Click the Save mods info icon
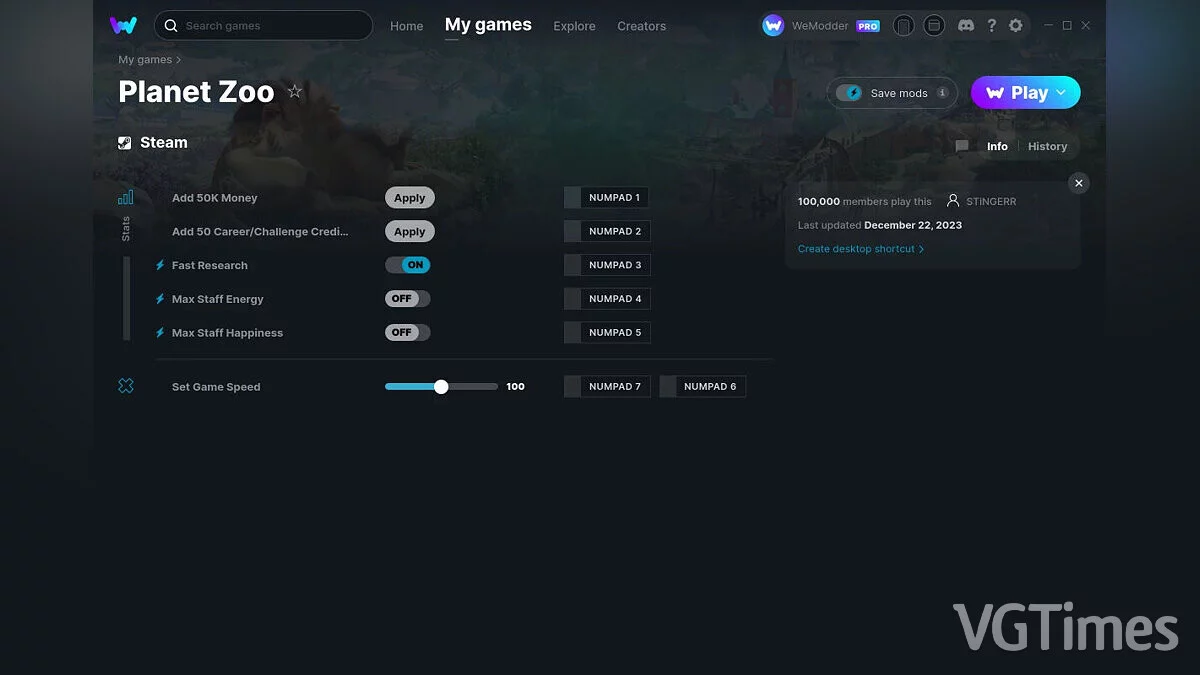Viewport: 1200px width, 675px height. click(942, 93)
